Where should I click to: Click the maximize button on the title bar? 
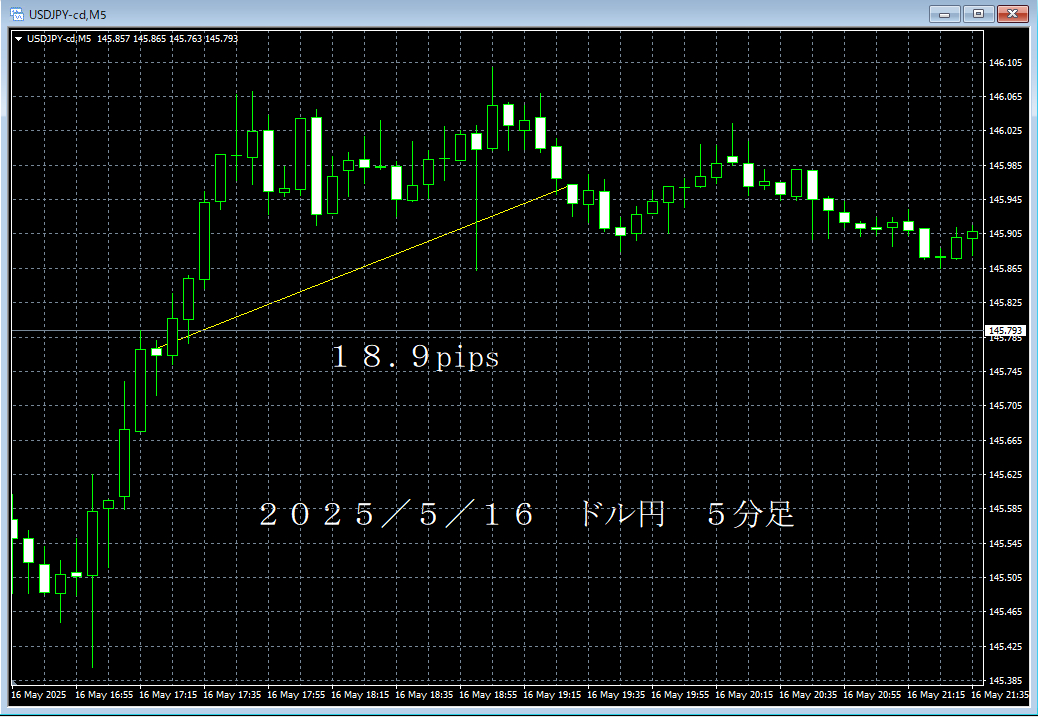tap(977, 14)
